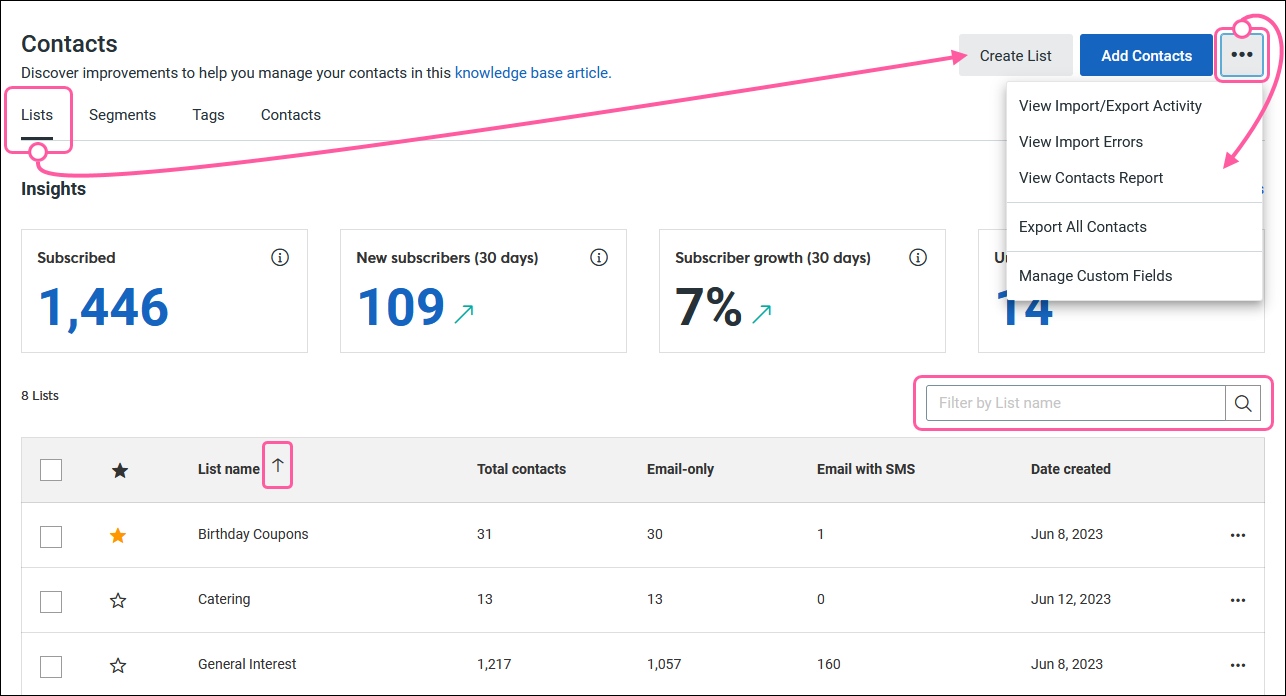
Task: Click General Interest email-only value 1,057
Action: 666,664
